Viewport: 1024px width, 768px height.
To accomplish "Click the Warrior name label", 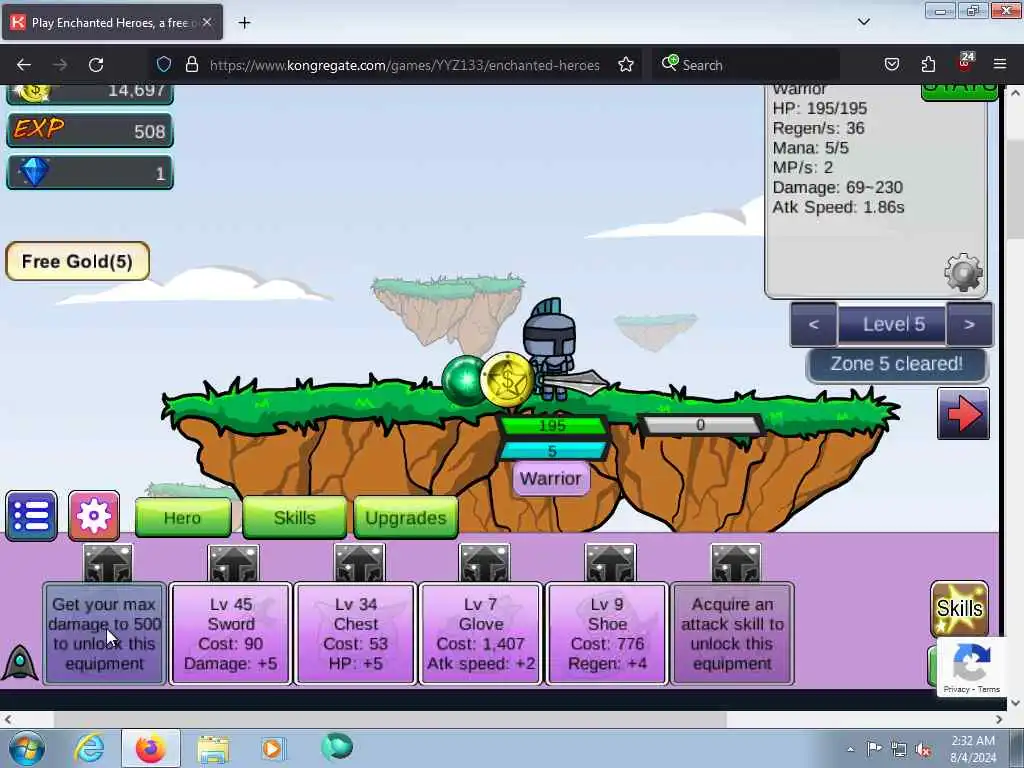I will pos(551,479).
